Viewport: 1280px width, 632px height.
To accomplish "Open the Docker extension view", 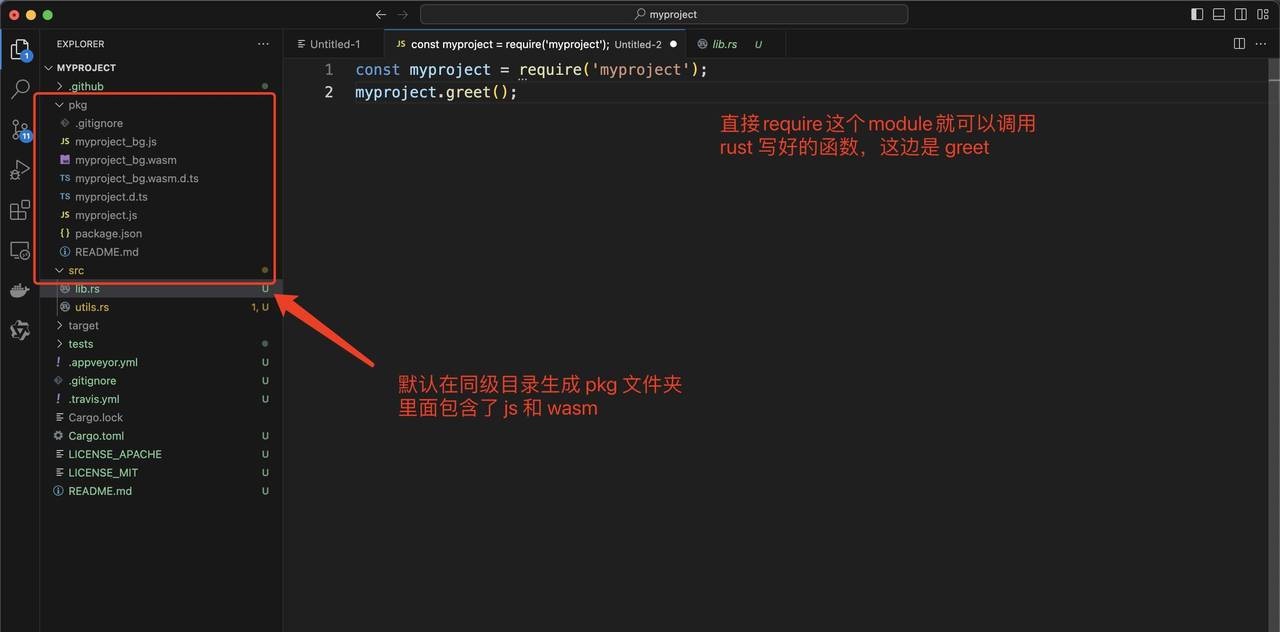I will [19, 291].
